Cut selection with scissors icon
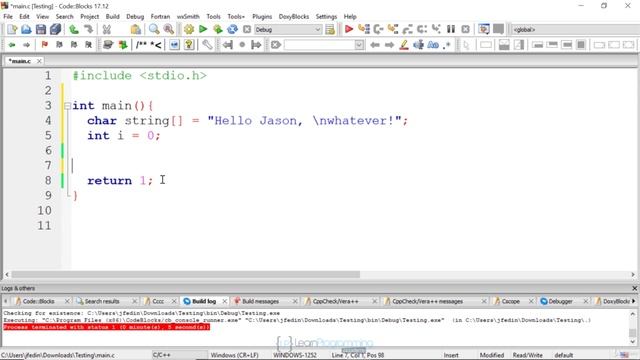This screenshot has height=360, width=640. [x=107, y=29]
